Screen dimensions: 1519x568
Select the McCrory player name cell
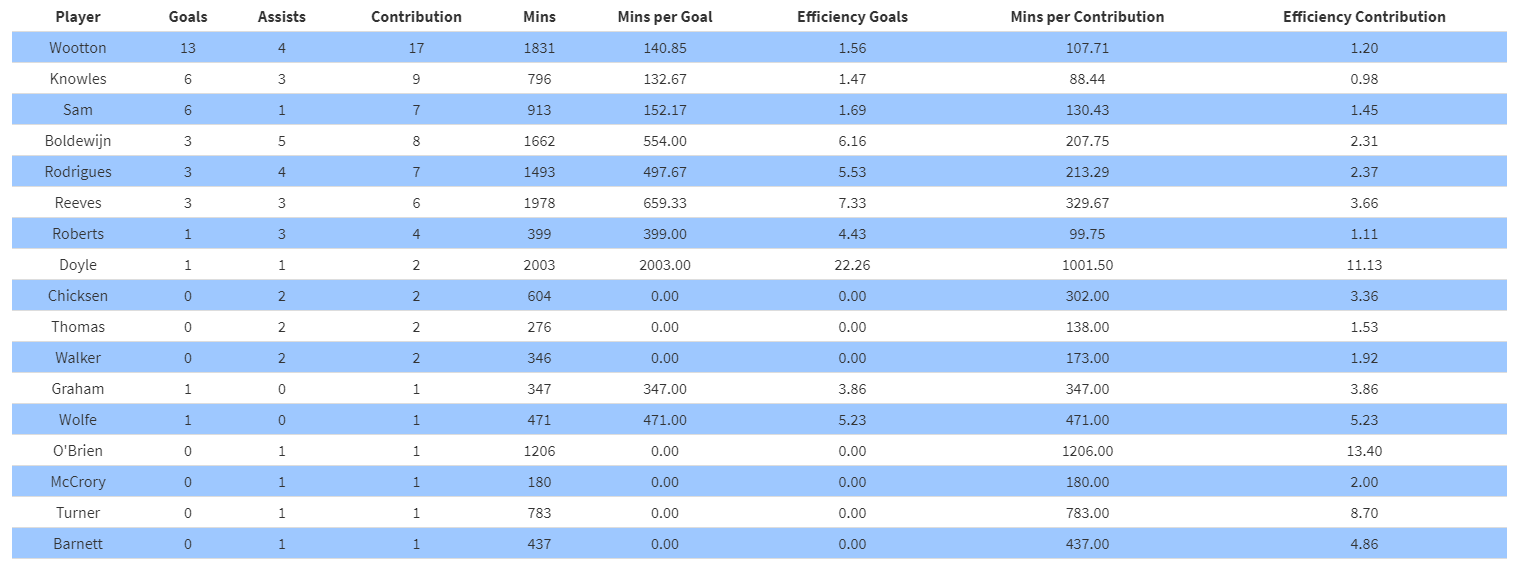coord(78,482)
